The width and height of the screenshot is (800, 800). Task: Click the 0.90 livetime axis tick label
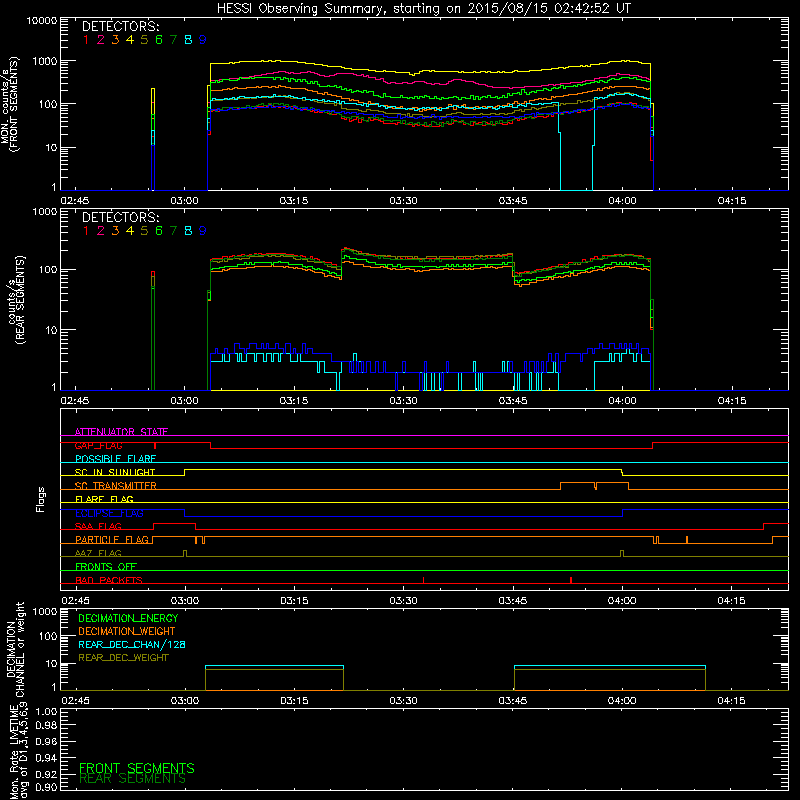point(46,787)
